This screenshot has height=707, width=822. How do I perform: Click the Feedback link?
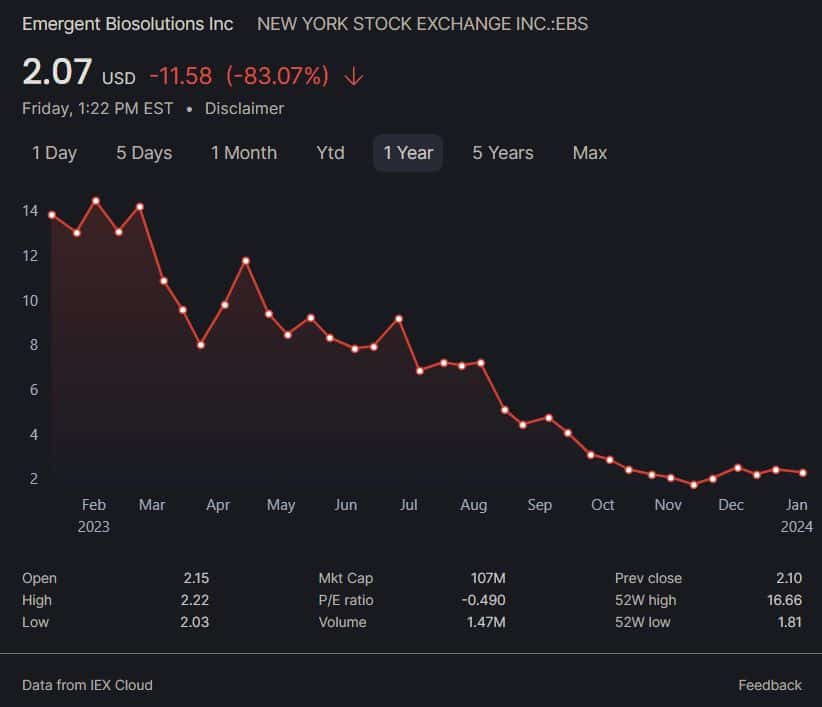[770, 685]
